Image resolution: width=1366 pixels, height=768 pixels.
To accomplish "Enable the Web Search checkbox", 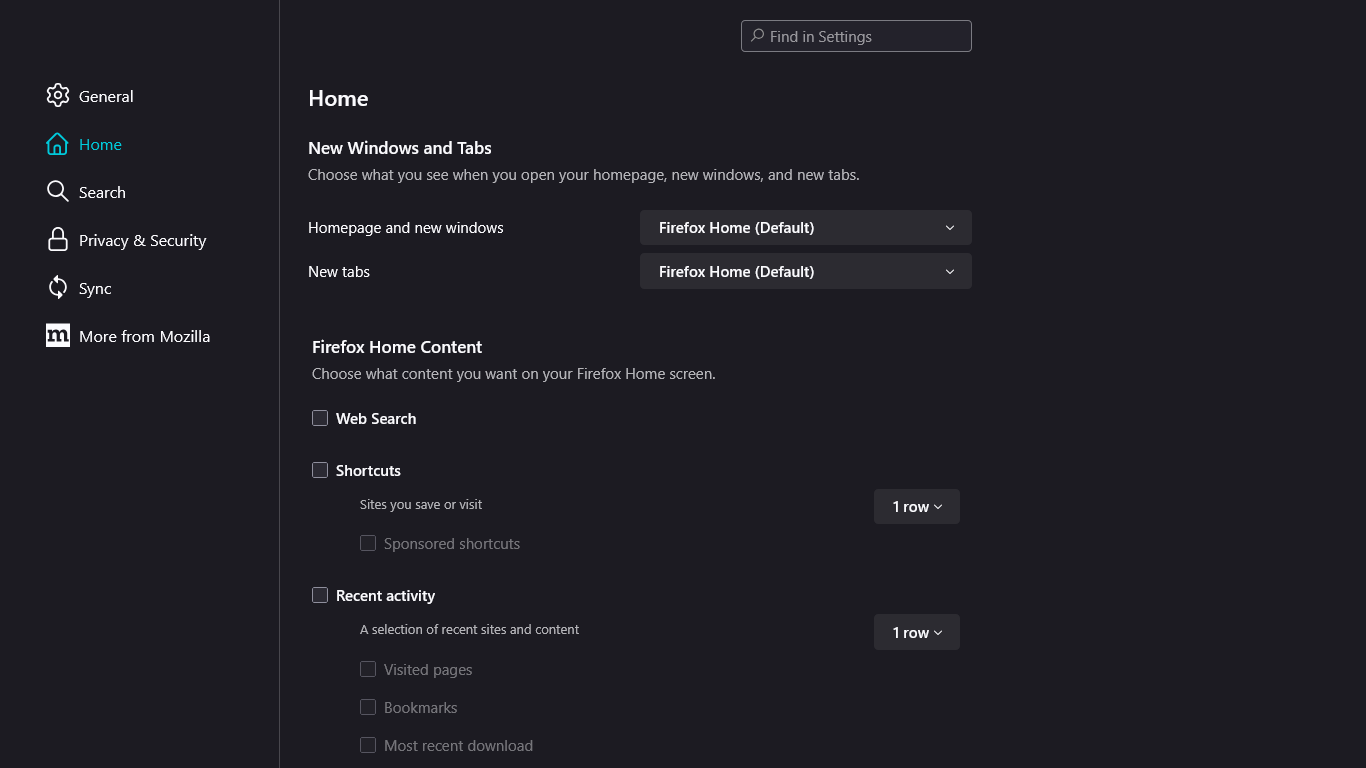I will tap(320, 418).
